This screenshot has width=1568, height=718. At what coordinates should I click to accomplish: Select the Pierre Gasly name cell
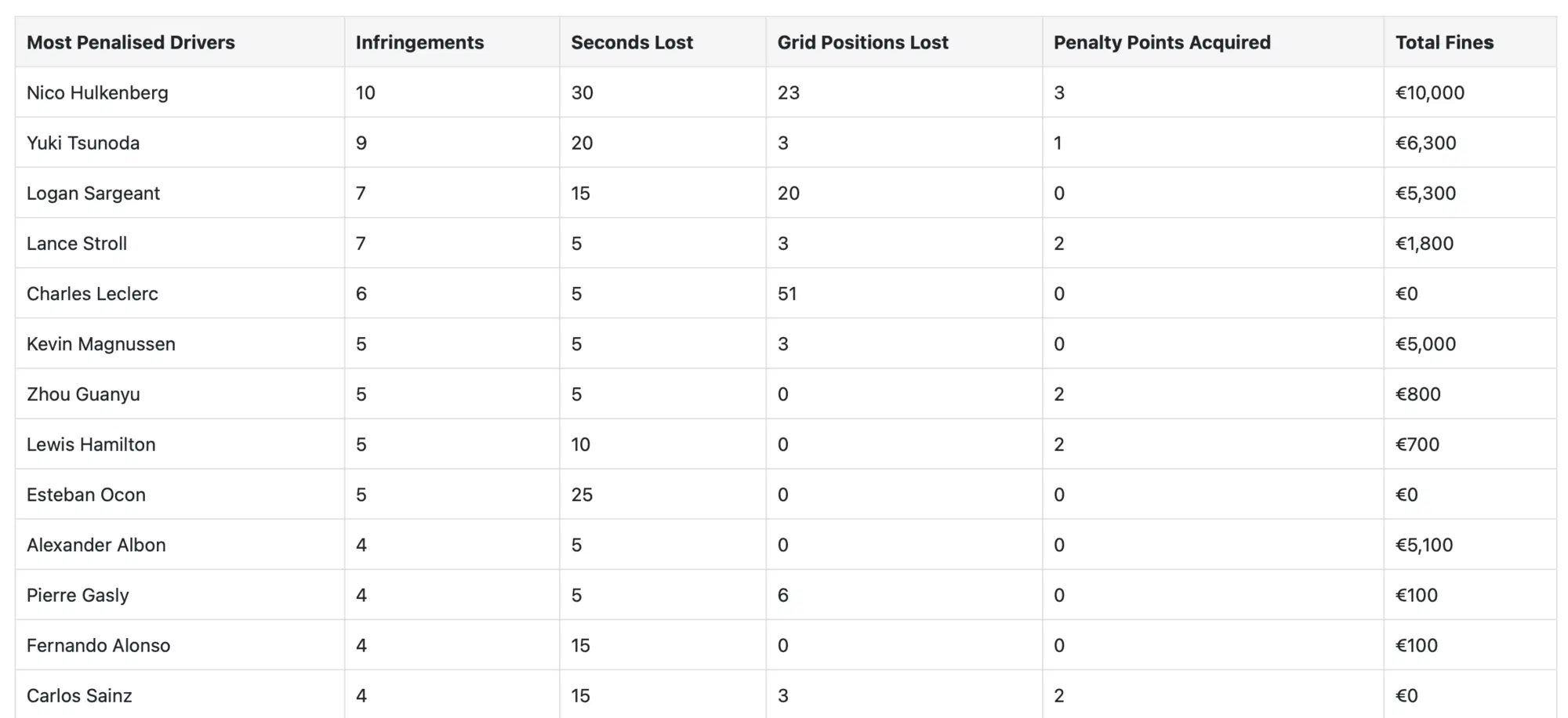coord(78,594)
